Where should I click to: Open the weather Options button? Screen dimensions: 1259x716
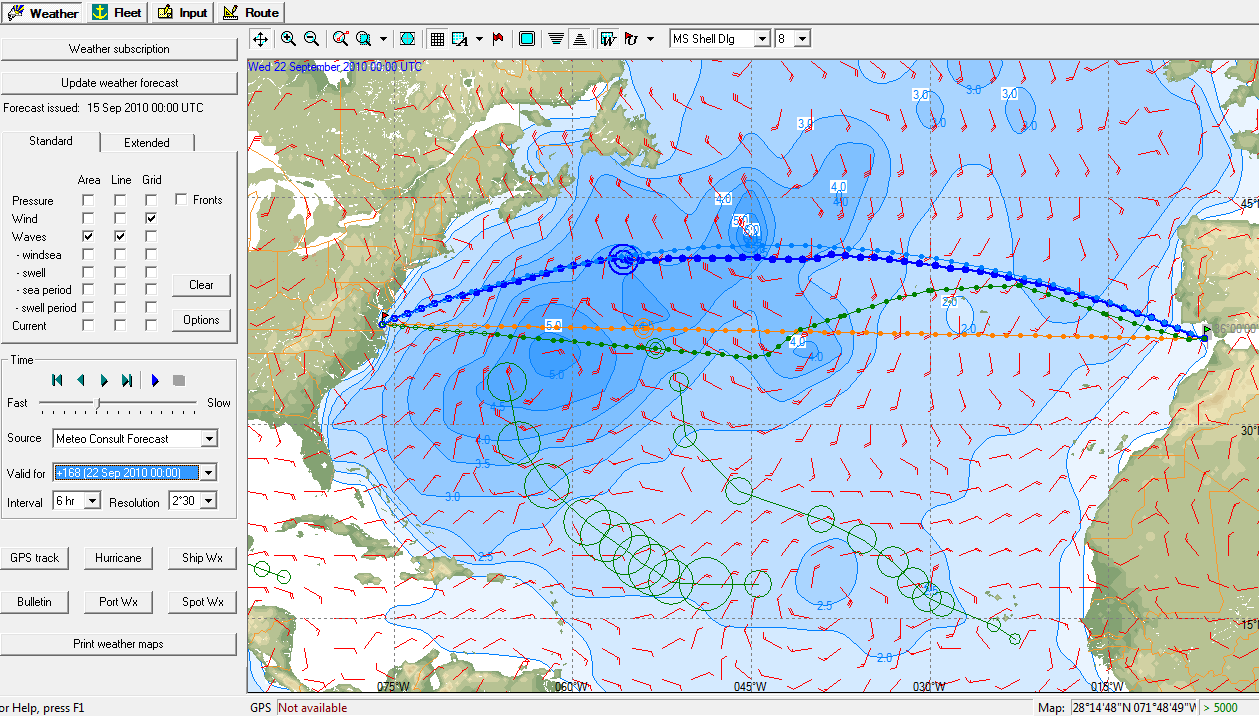pos(201,320)
